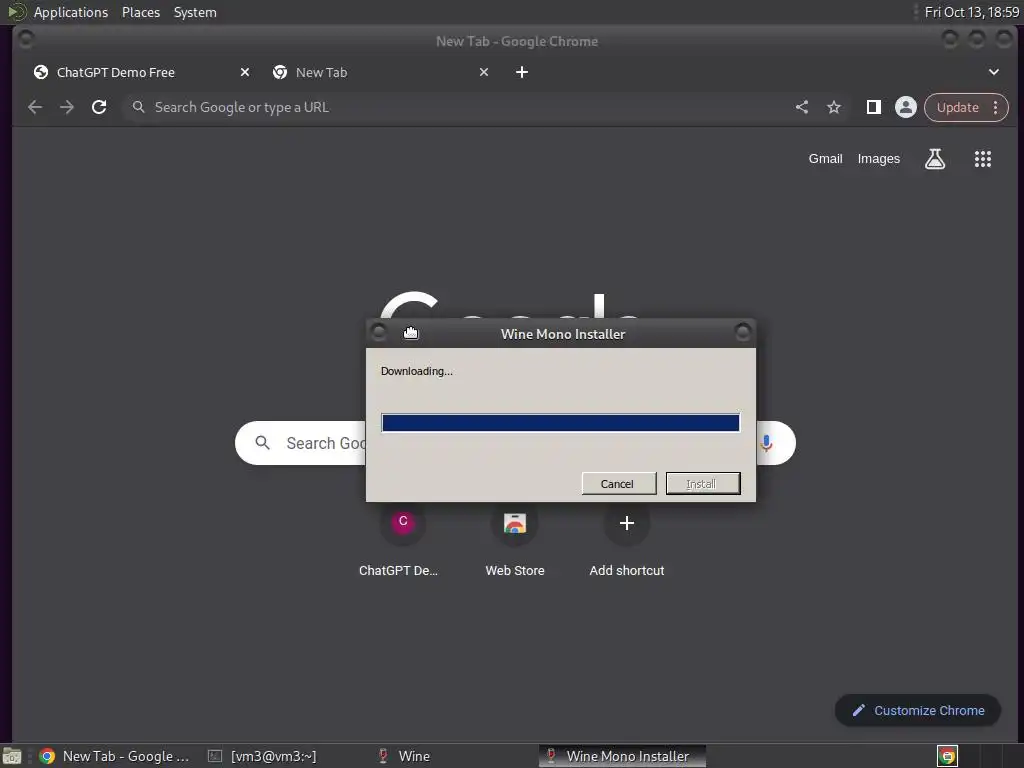Click the Gmail link
The width and height of the screenshot is (1024, 768).
[x=825, y=159]
